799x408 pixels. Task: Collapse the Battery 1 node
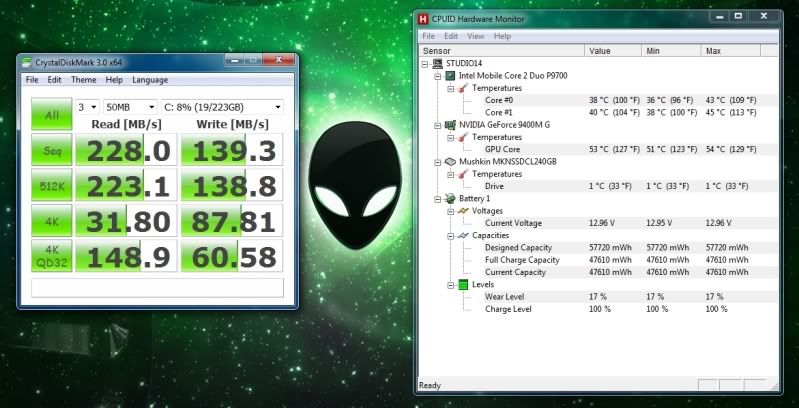click(x=438, y=199)
